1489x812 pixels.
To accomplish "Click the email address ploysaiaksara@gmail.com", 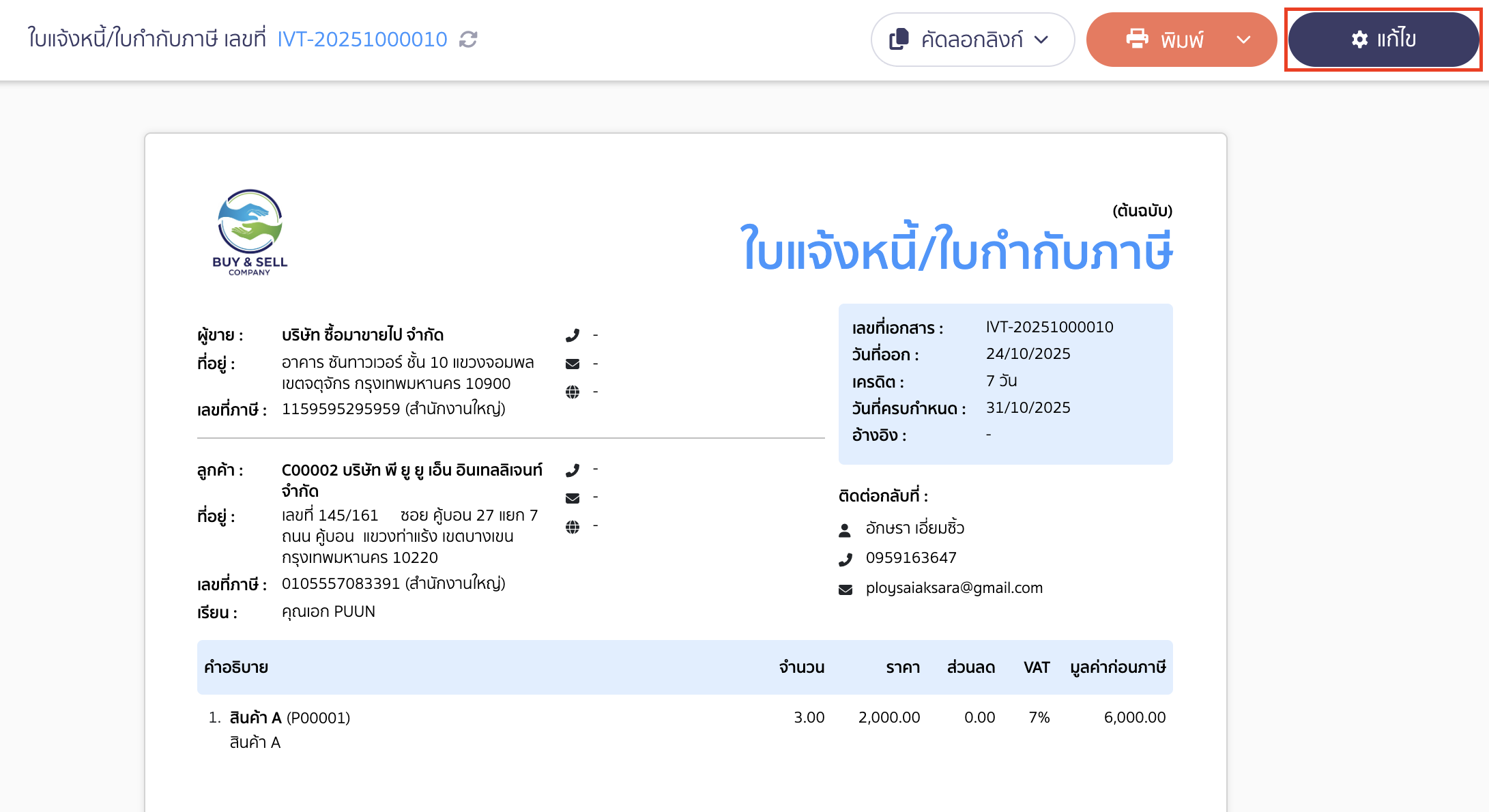I will 954,588.
